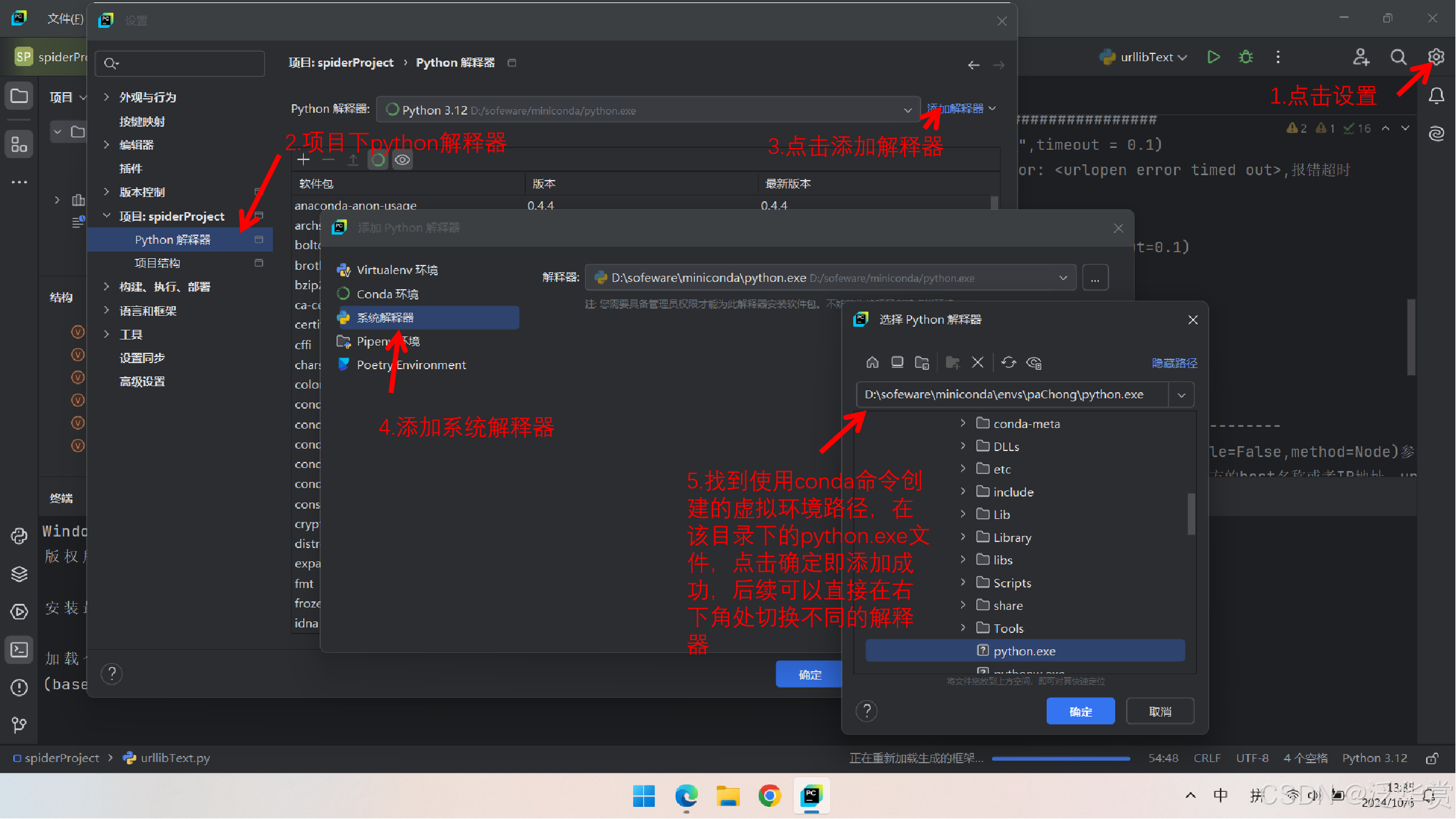
Task: Toggle the eye icon to show early package releases
Action: click(401, 159)
